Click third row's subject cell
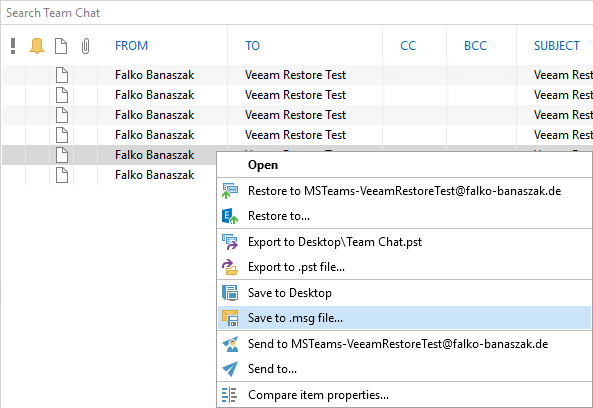Viewport: 593px width, 408px height. click(563, 115)
